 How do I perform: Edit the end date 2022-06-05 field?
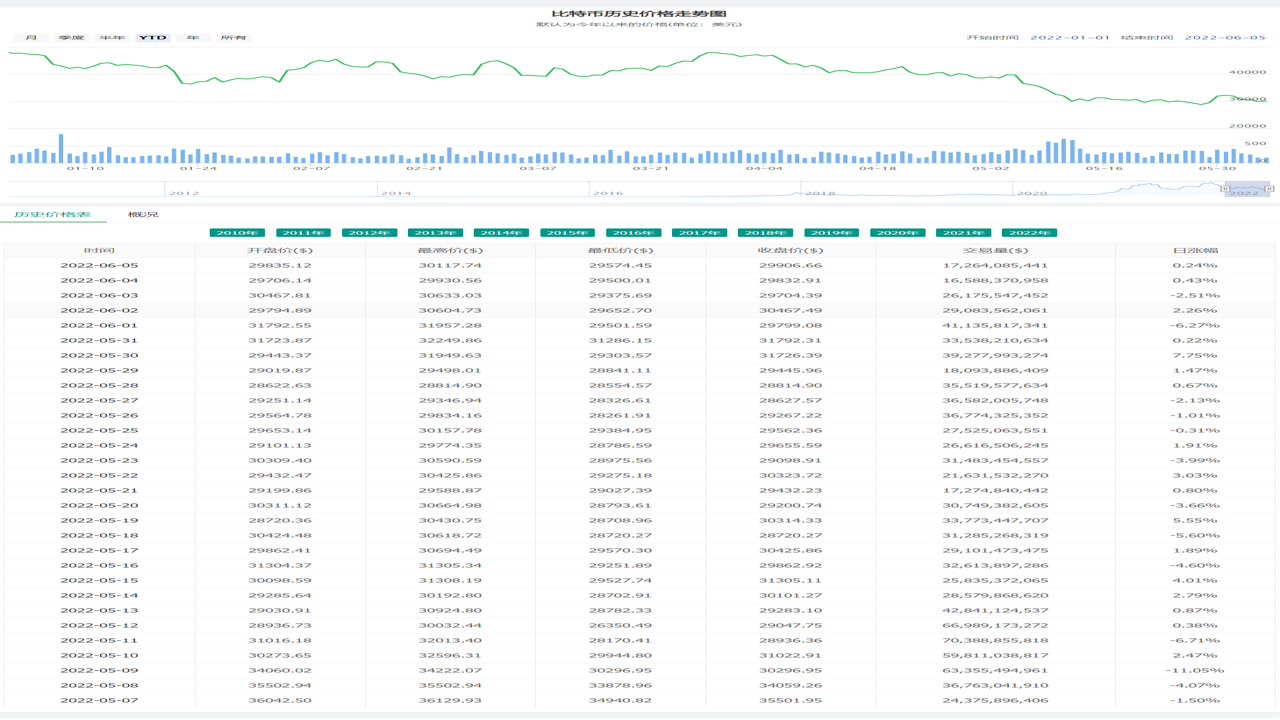[x=1225, y=38]
